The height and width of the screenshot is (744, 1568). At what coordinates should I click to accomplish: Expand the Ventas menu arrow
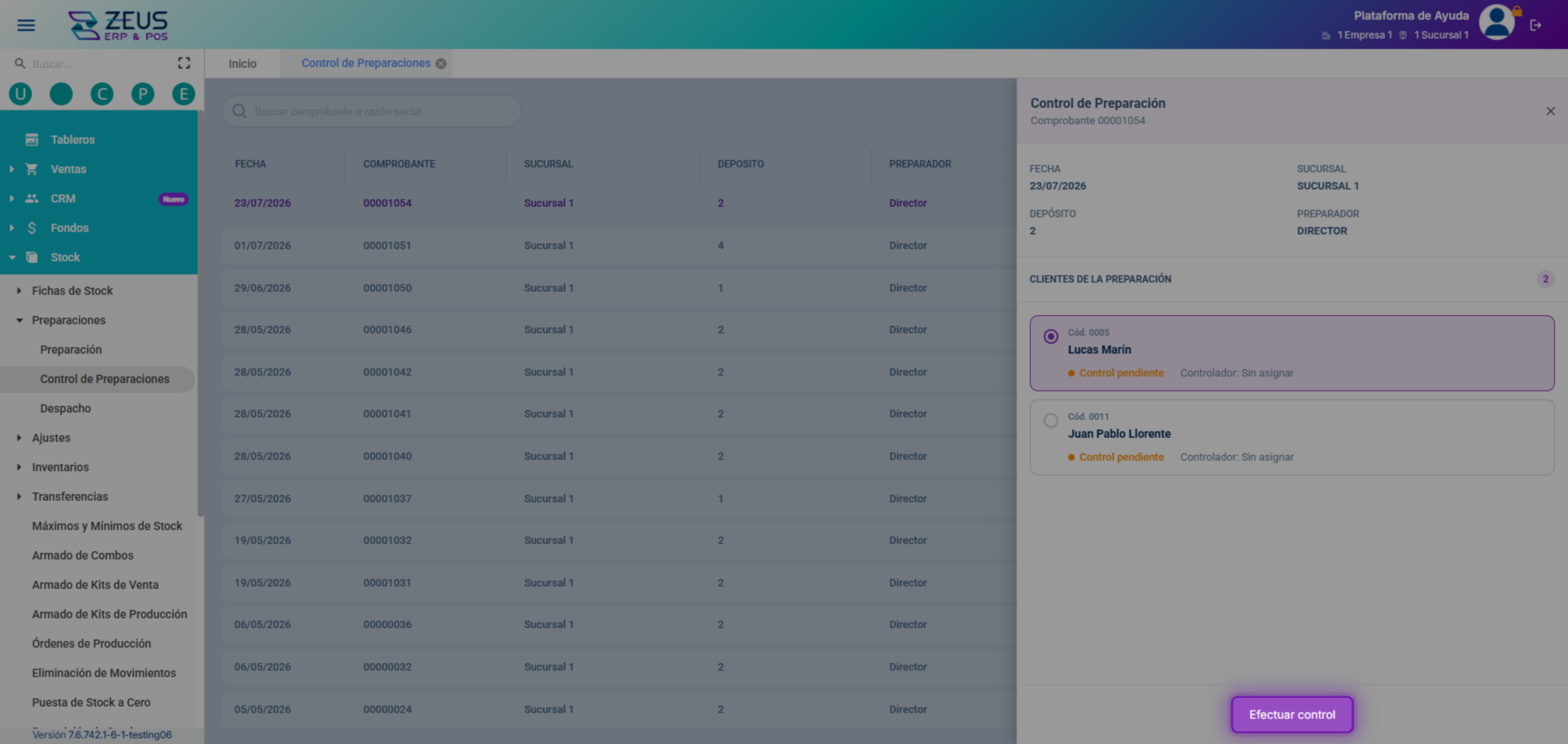12,169
